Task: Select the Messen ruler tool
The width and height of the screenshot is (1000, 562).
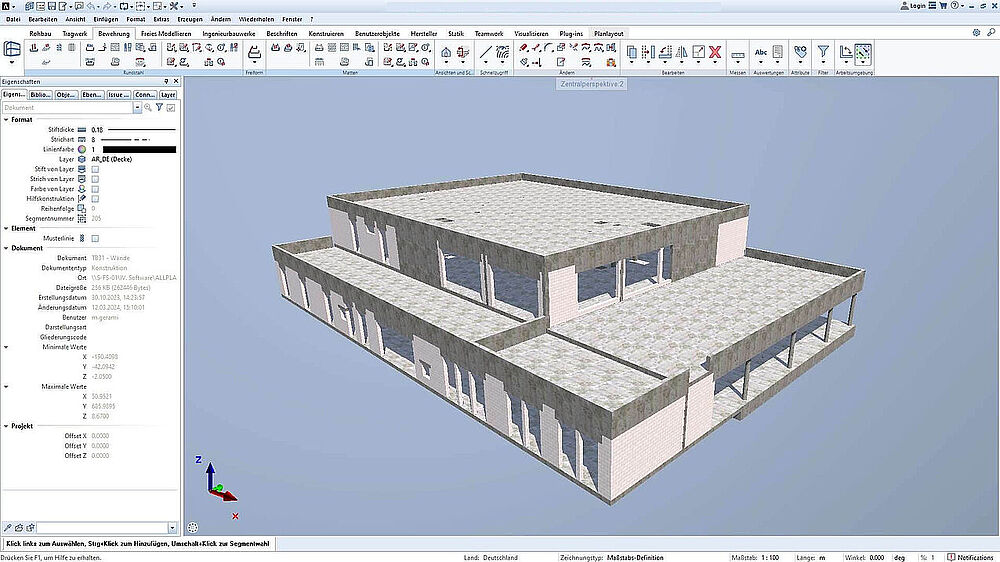Action: click(x=739, y=53)
